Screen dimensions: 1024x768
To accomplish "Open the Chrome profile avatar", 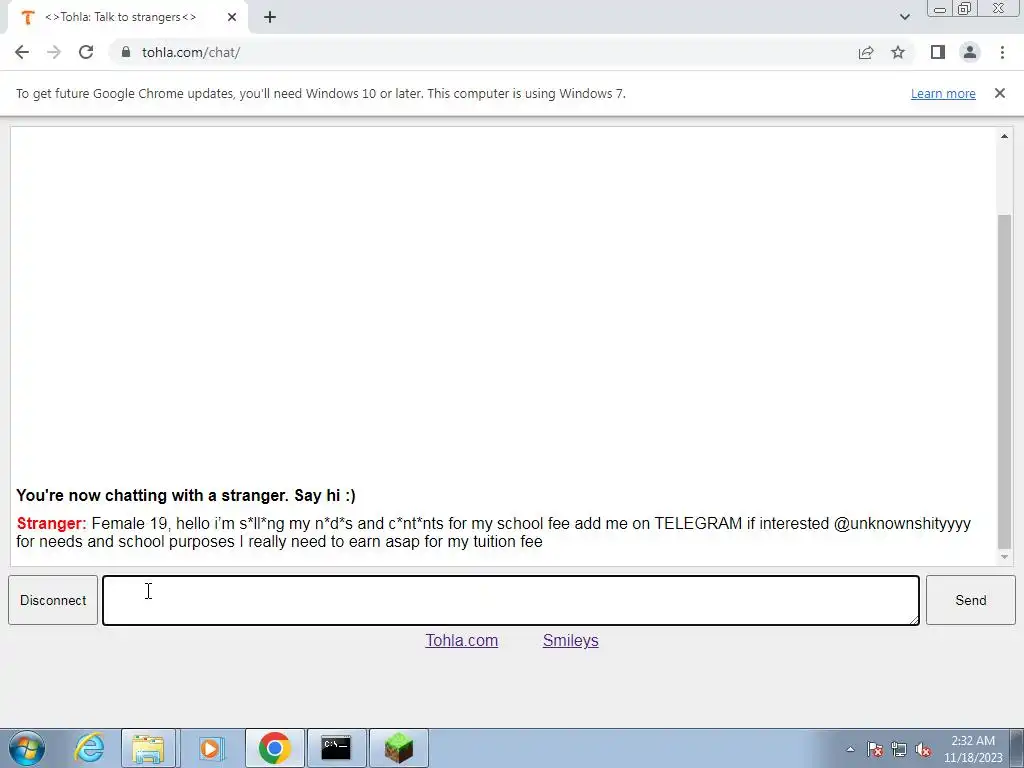I will tap(970, 52).
